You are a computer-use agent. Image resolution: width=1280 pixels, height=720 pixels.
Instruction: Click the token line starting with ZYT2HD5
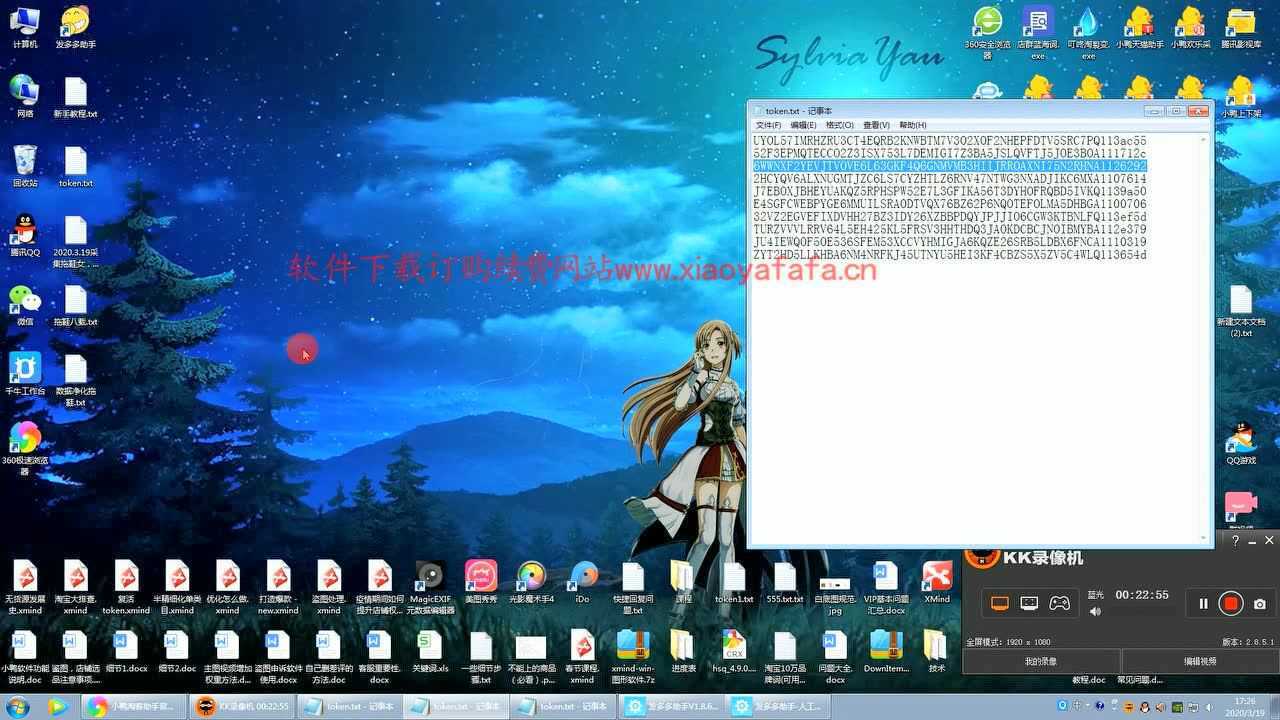[x=950, y=255]
